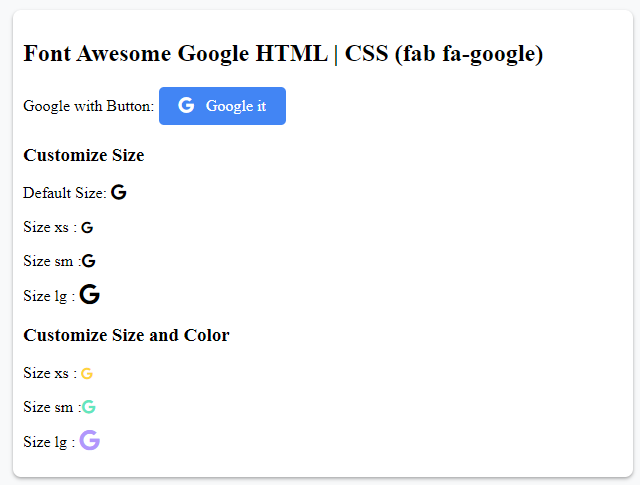Click the "Google with Button:" label
This screenshot has width=640, height=485.
point(88,107)
